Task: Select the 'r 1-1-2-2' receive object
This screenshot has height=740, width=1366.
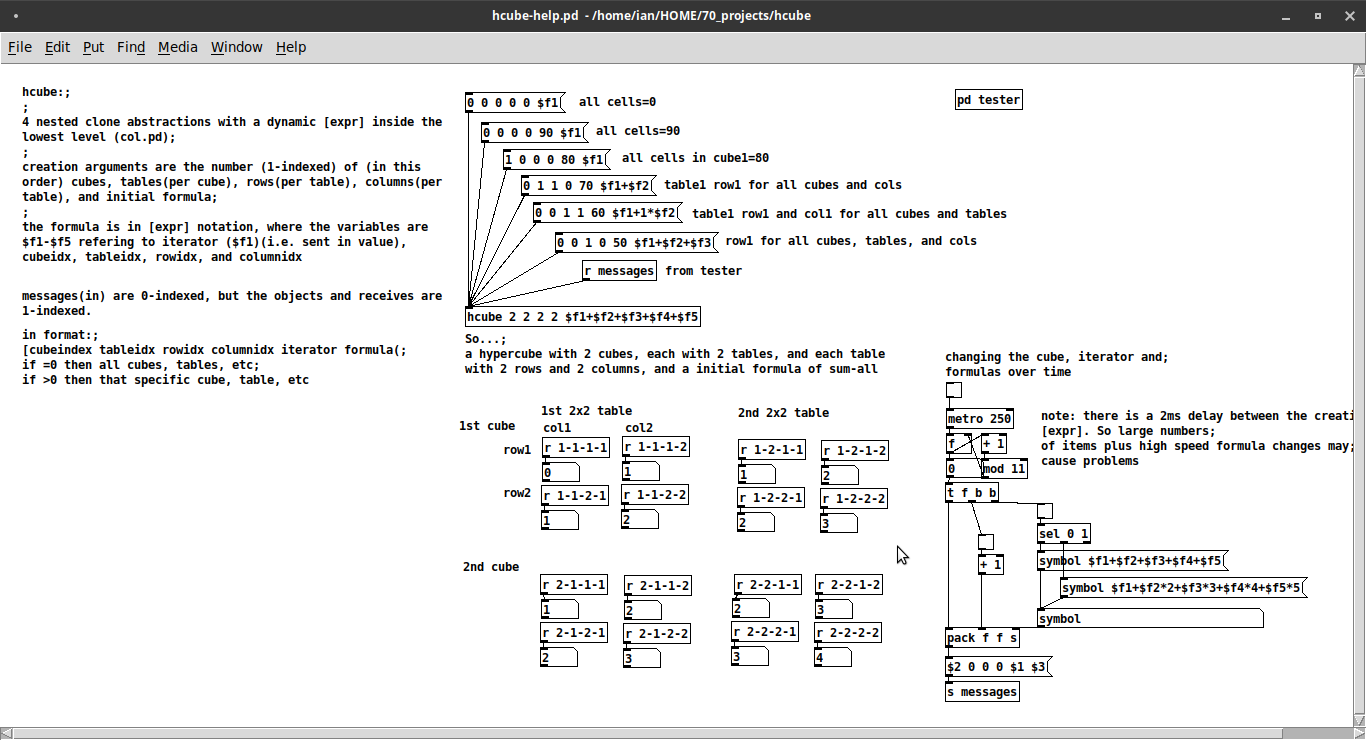Action: pos(656,495)
